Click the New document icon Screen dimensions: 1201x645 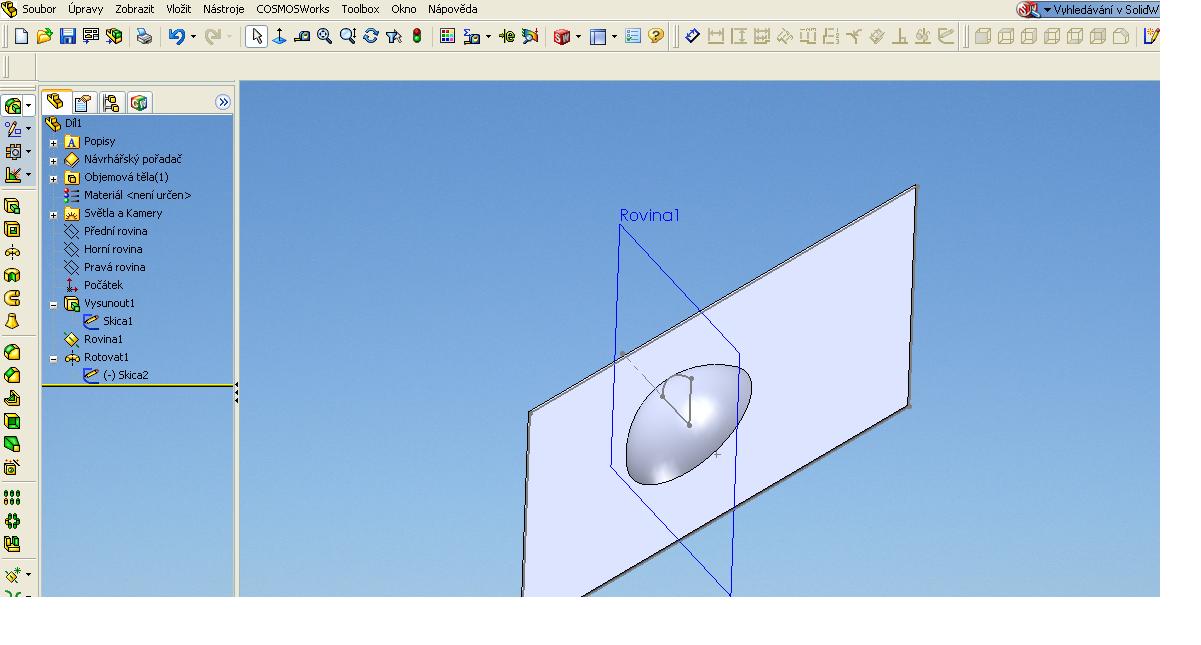[21, 36]
